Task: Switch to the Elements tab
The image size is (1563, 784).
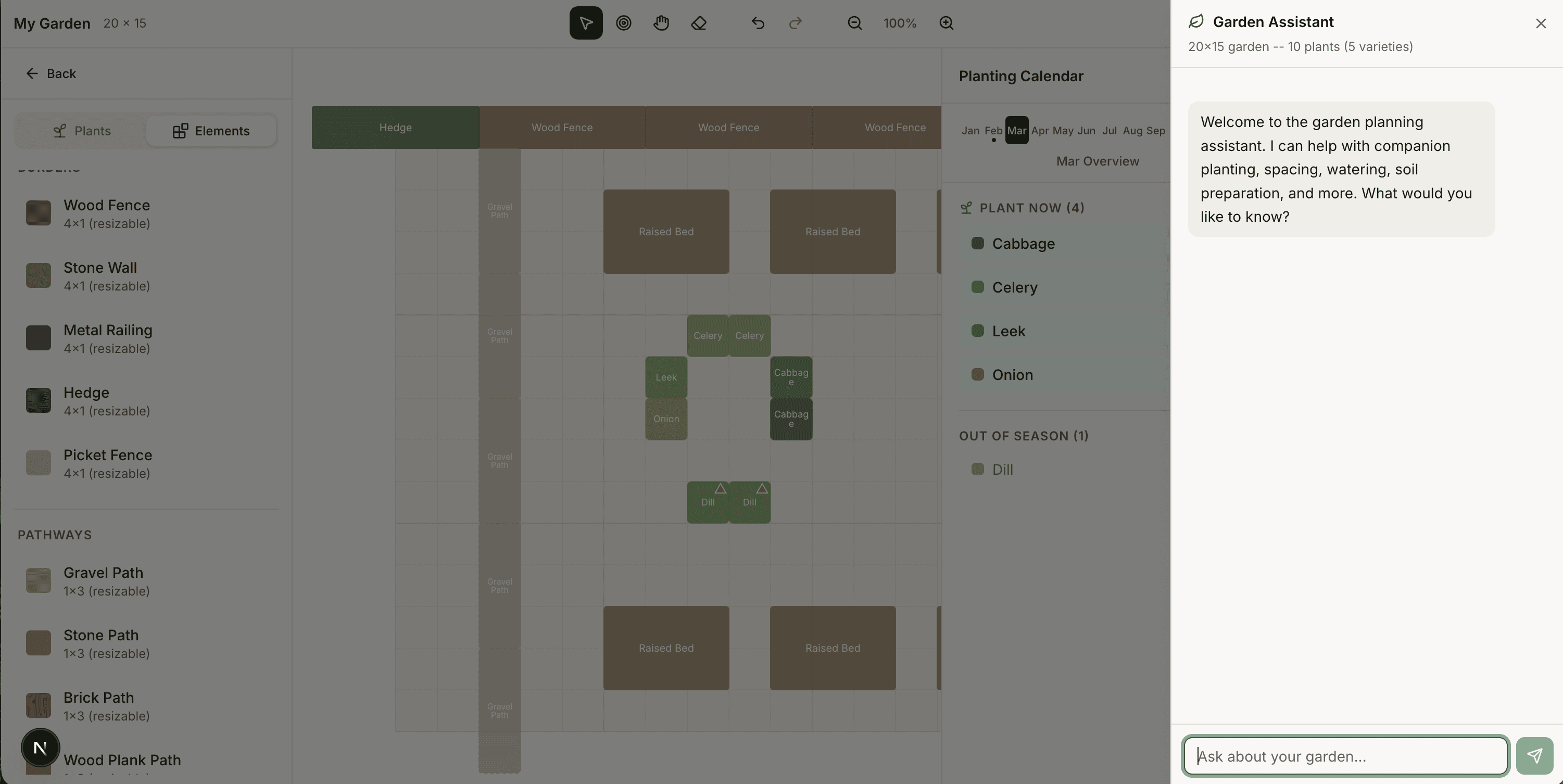Action: pyautogui.click(x=211, y=131)
